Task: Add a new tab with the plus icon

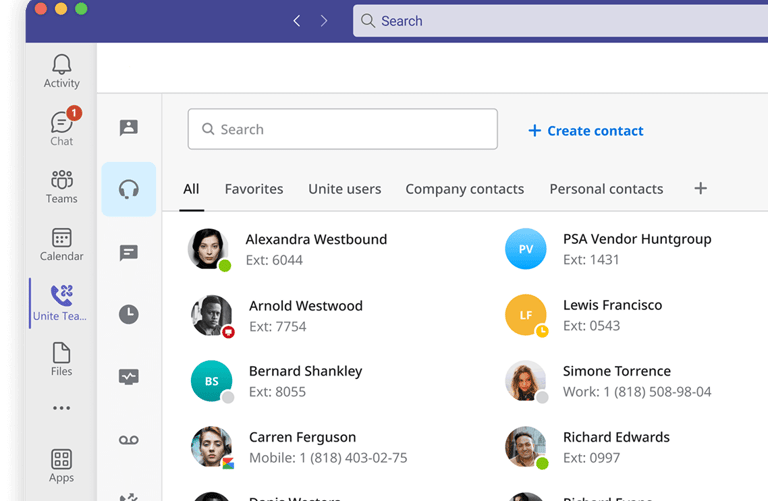Action: pyautogui.click(x=700, y=188)
